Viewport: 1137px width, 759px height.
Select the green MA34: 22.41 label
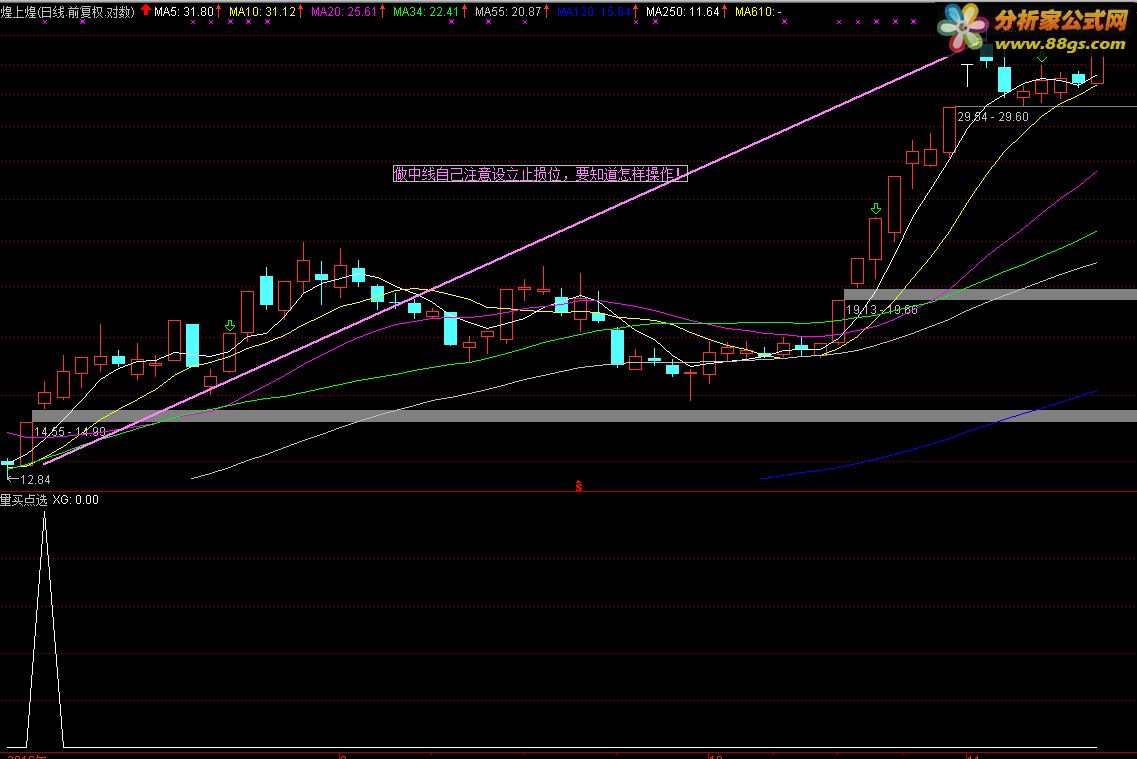coord(426,12)
